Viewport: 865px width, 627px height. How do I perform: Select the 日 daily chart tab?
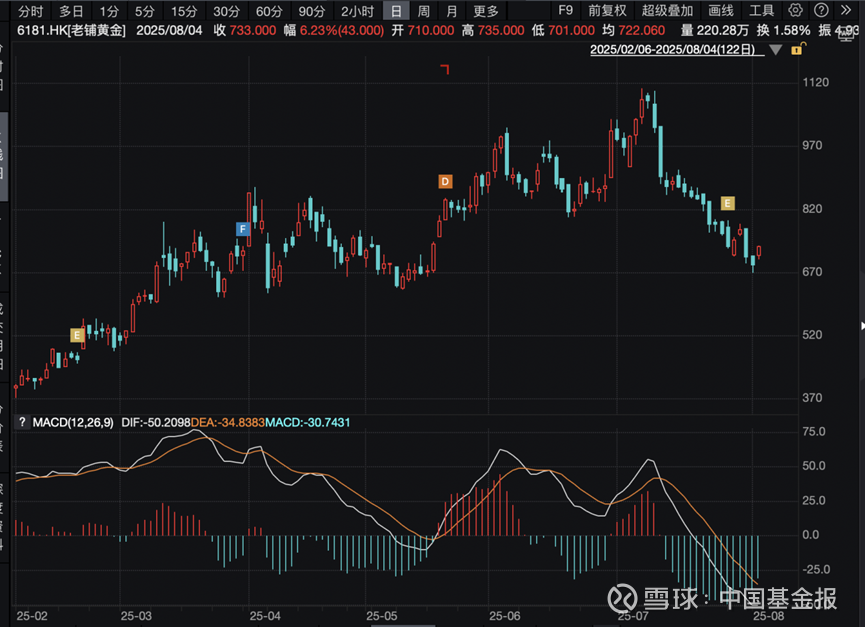click(x=396, y=11)
